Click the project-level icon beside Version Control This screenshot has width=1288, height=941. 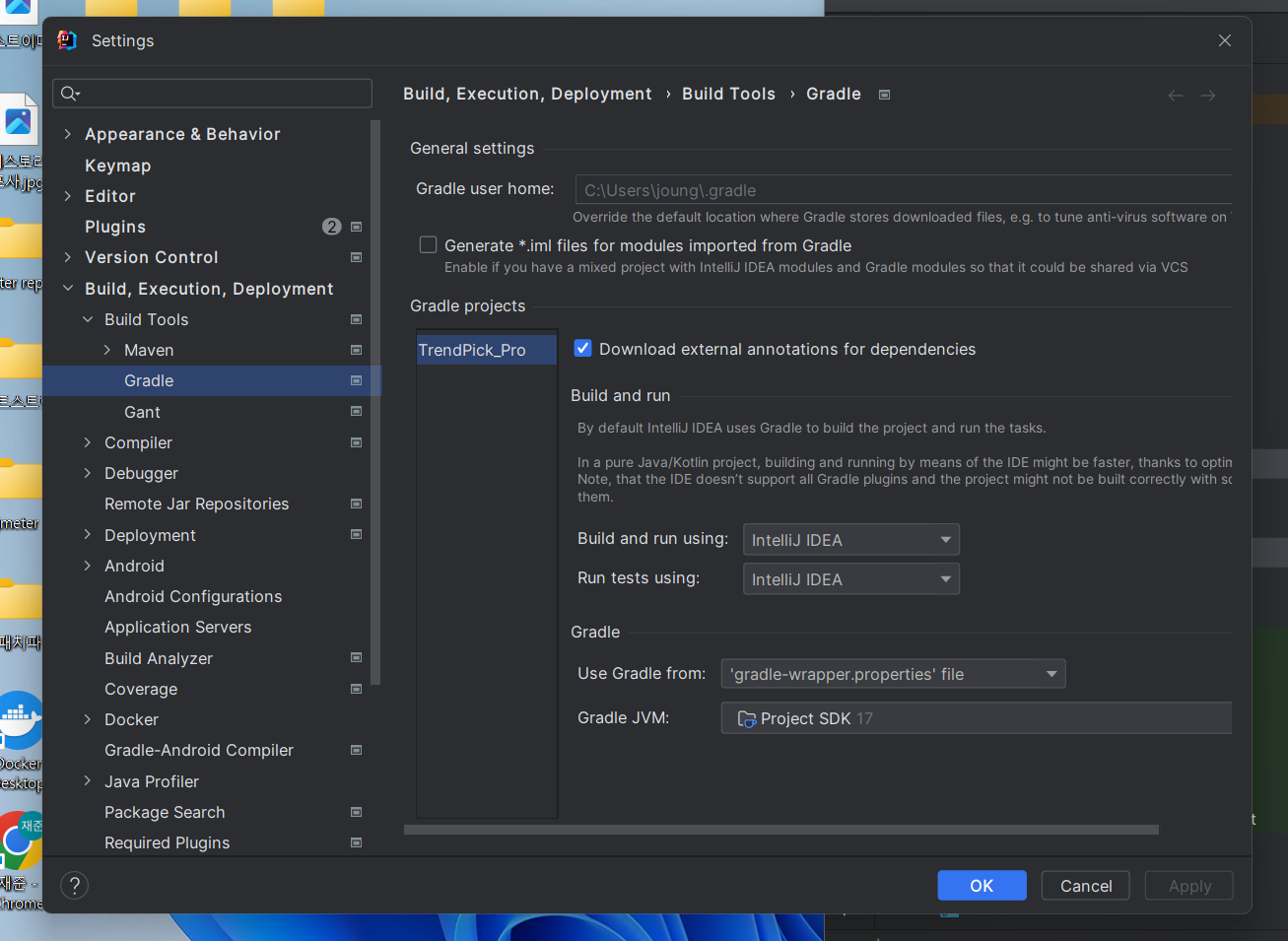pos(357,257)
